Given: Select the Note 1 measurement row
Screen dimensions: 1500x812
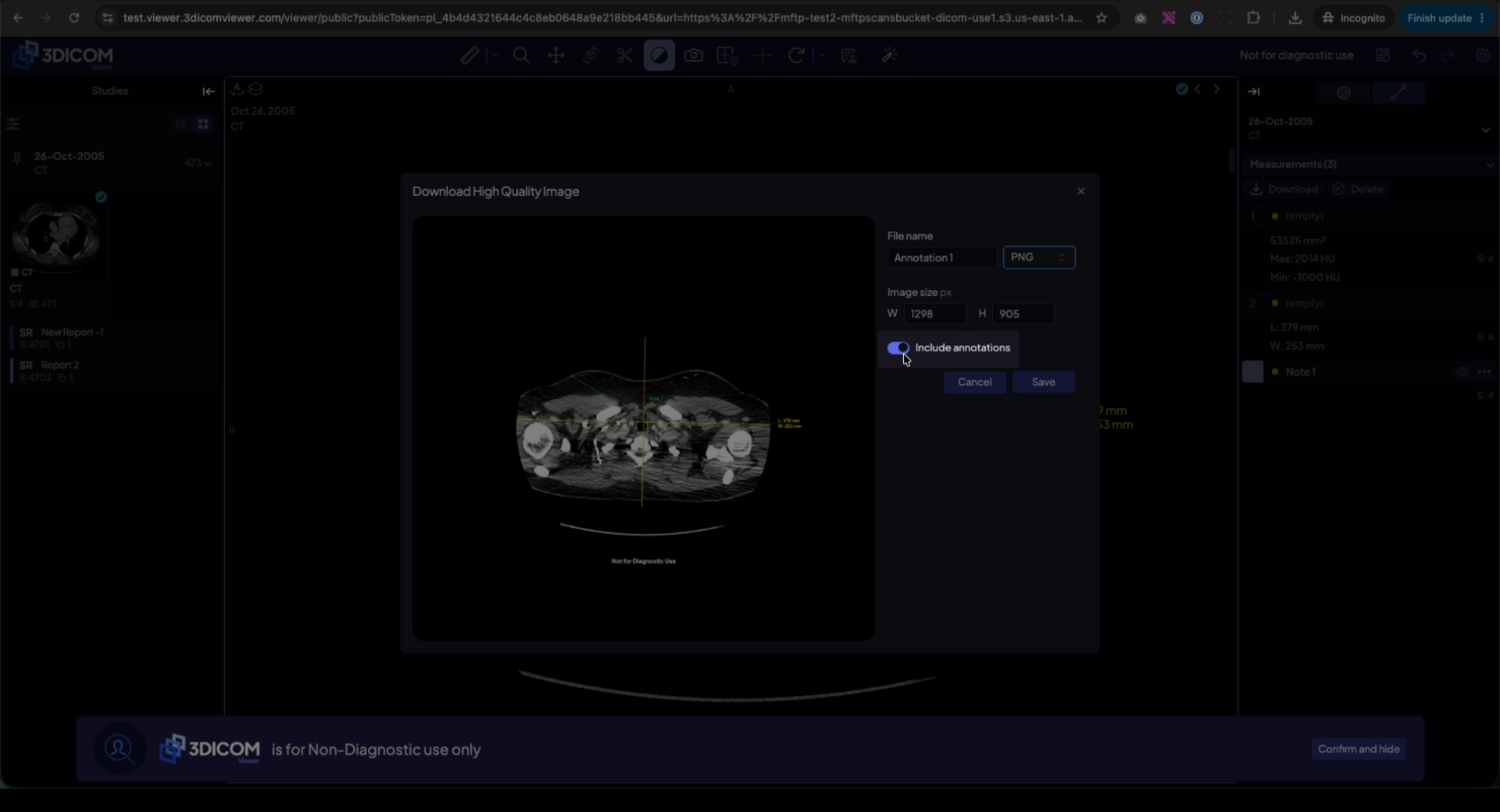Looking at the screenshot, I should click(x=1371, y=372).
